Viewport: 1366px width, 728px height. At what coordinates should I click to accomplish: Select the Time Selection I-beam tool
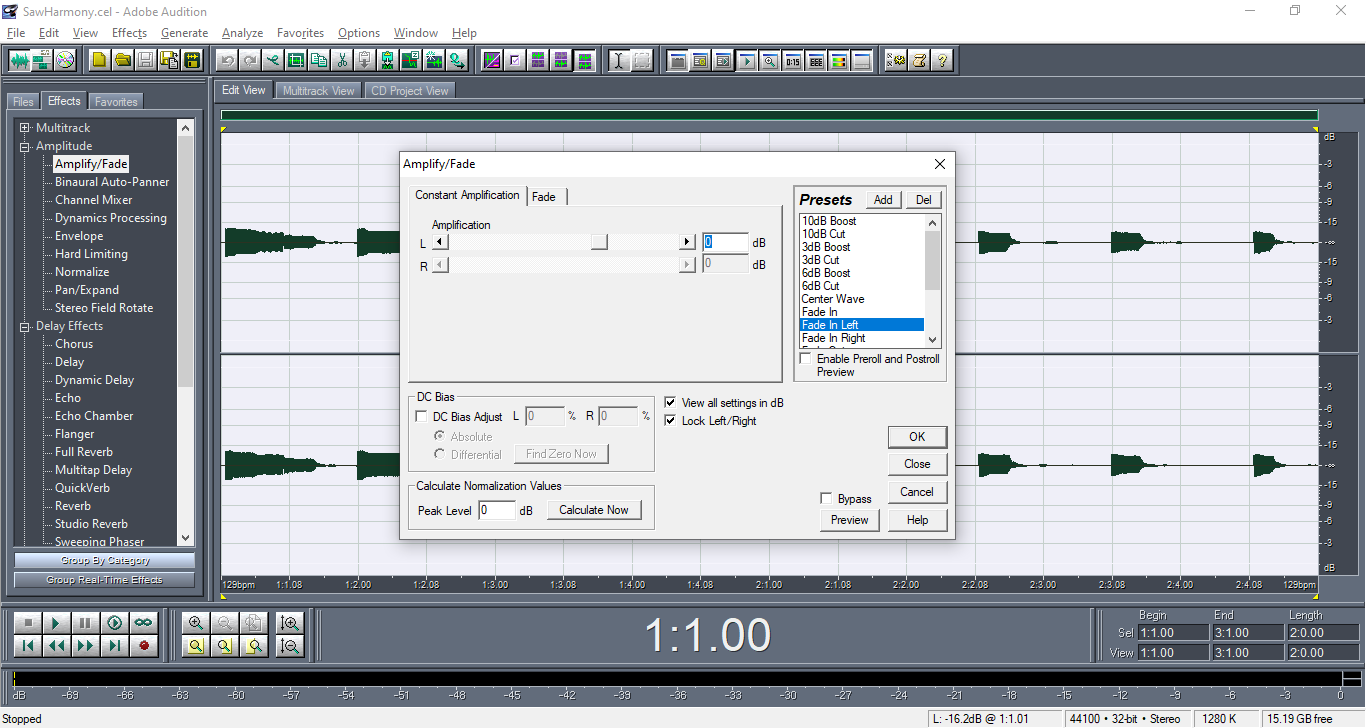[x=619, y=60]
